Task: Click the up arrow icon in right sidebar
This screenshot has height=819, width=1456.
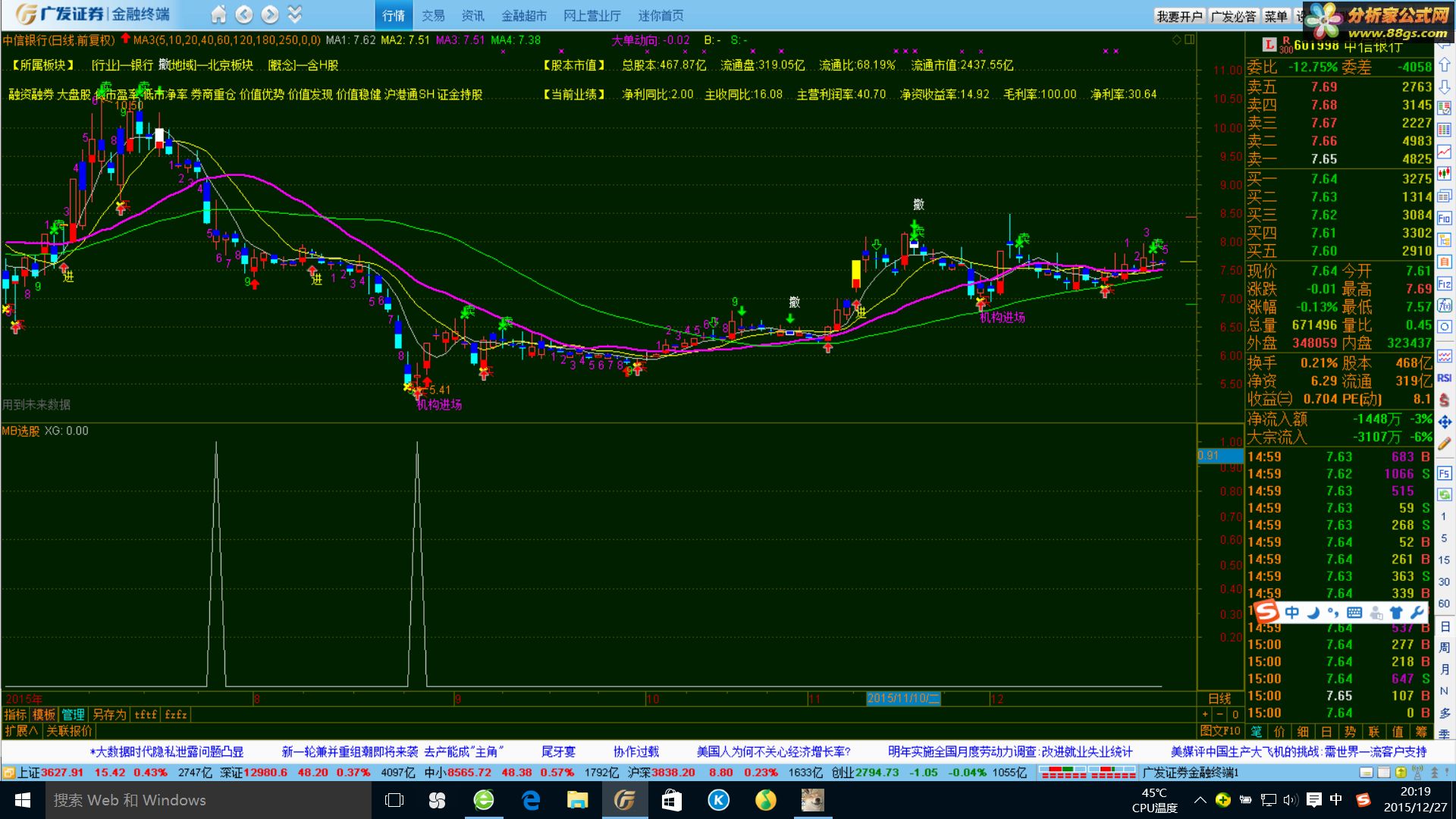Action: [1445, 65]
